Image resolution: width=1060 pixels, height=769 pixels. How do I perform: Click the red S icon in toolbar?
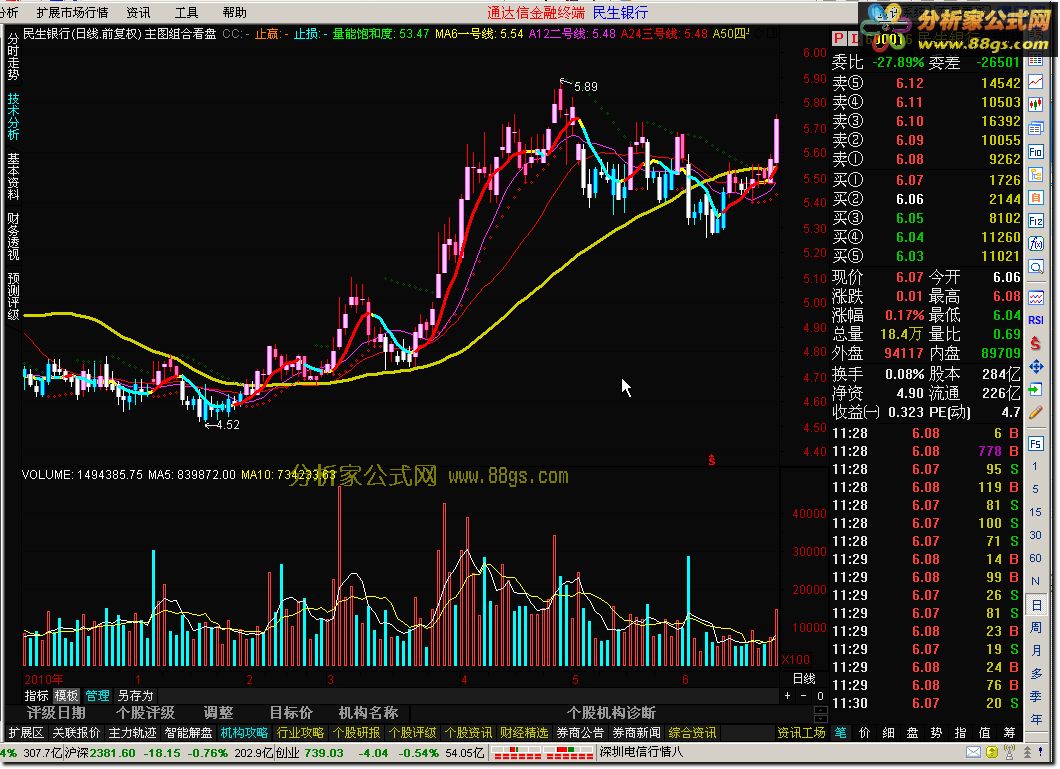tap(1036, 343)
